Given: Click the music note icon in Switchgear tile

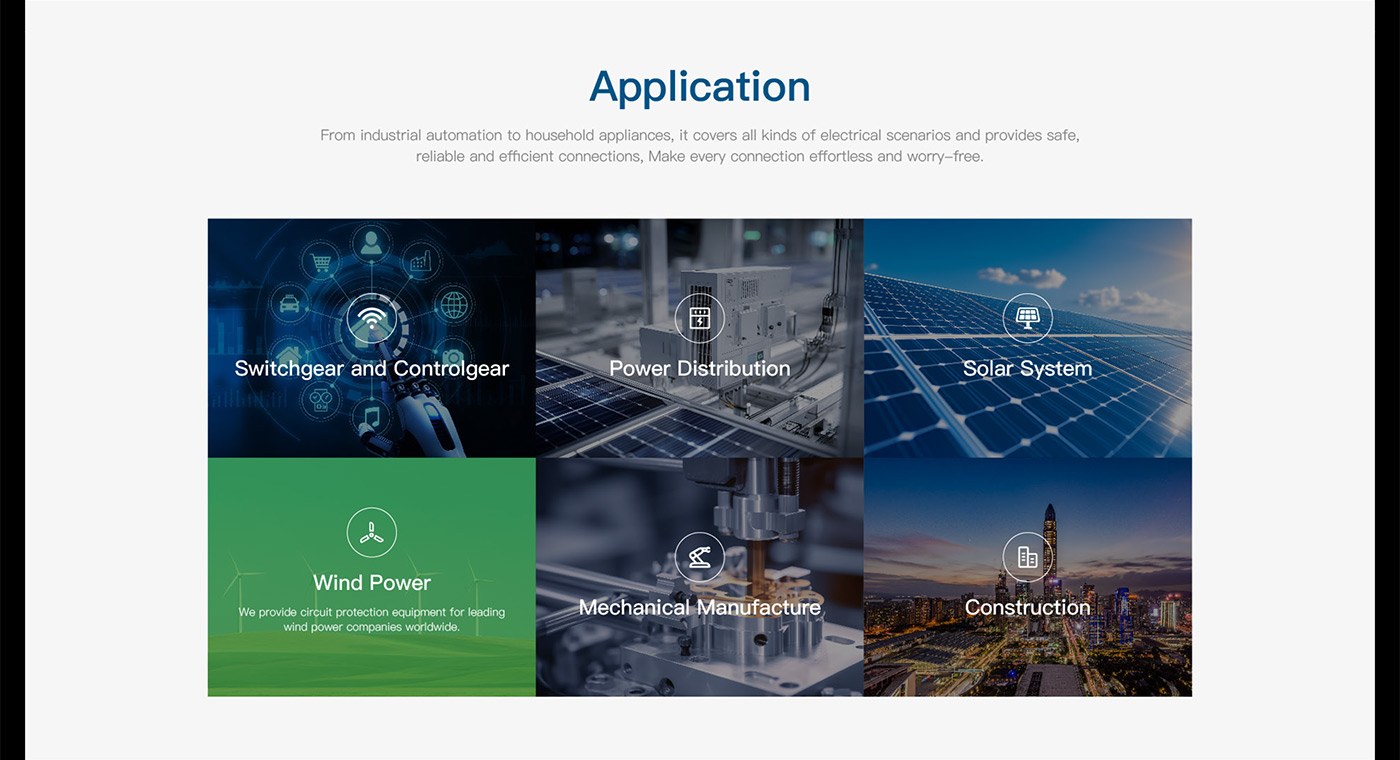Looking at the screenshot, I should tap(371, 415).
